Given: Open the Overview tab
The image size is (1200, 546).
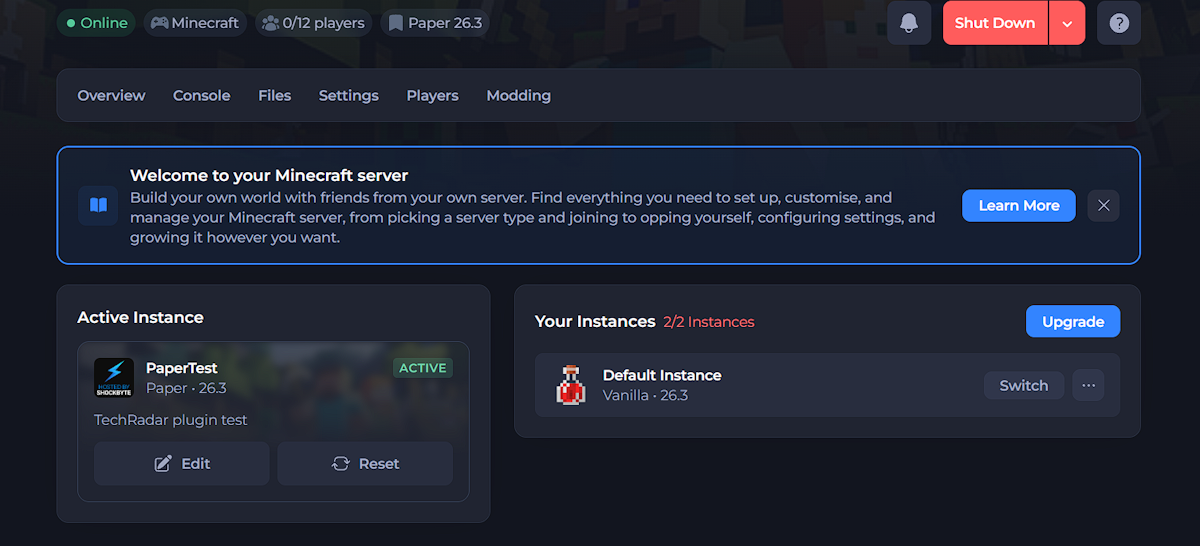Looking at the screenshot, I should [111, 95].
